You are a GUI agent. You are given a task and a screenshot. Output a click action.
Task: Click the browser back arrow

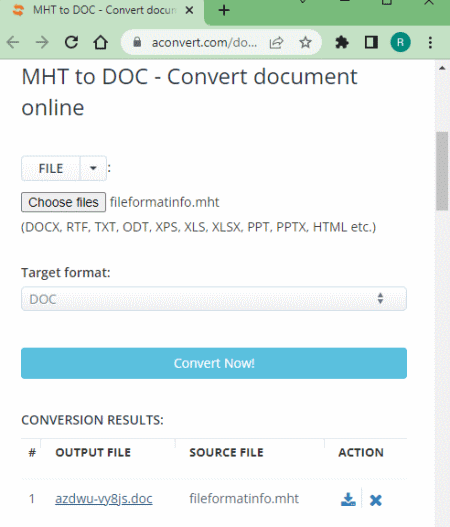(x=13, y=43)
